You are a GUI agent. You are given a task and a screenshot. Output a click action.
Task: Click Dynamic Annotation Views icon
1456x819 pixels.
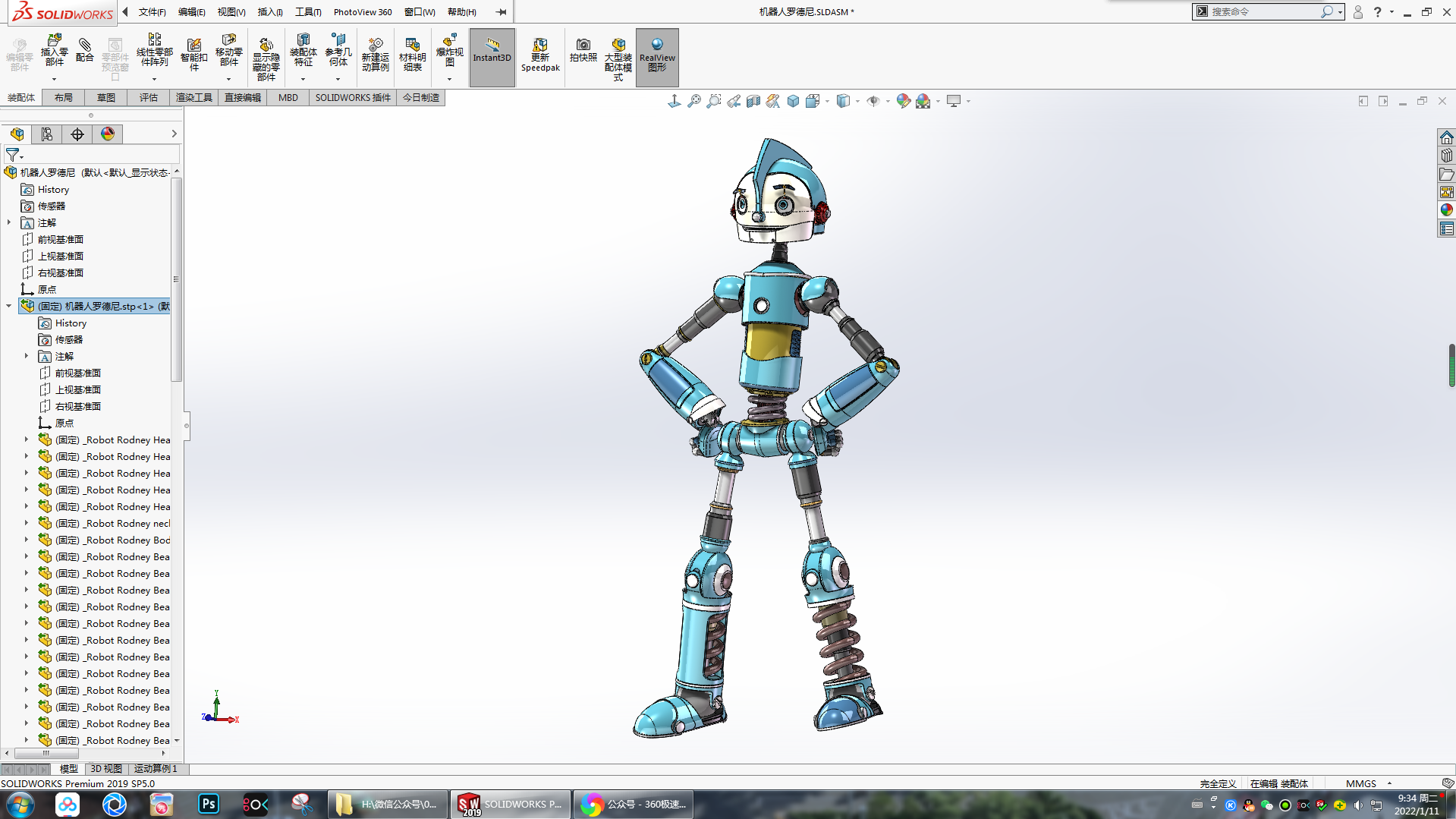tap(773, 101)
